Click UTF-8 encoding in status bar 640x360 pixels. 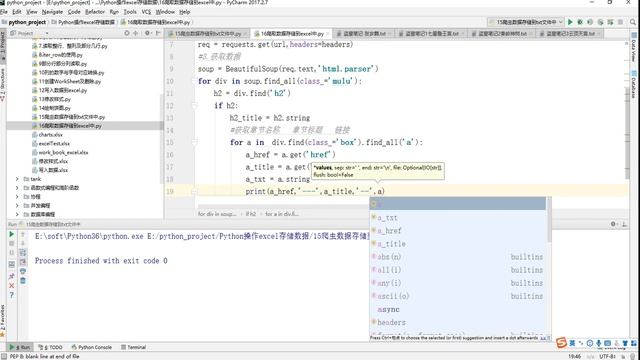608,356
